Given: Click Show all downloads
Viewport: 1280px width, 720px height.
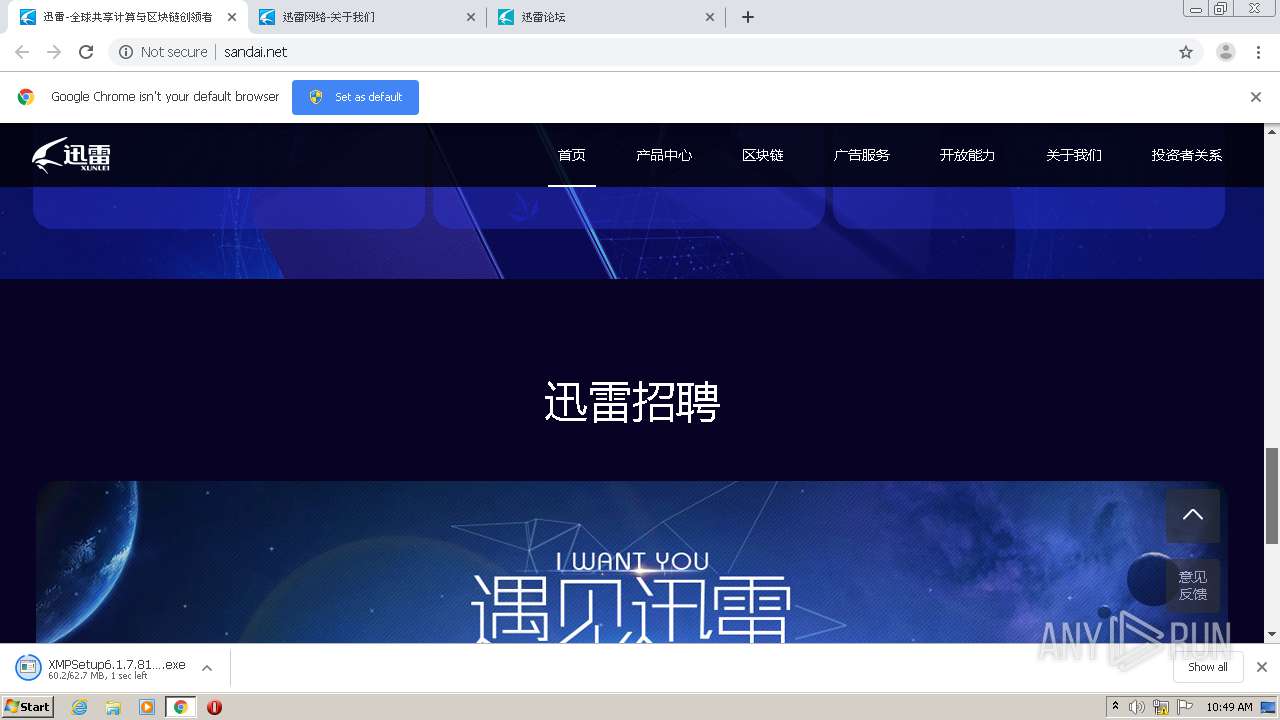Looking at the screenshot, I should (1208, 667).
